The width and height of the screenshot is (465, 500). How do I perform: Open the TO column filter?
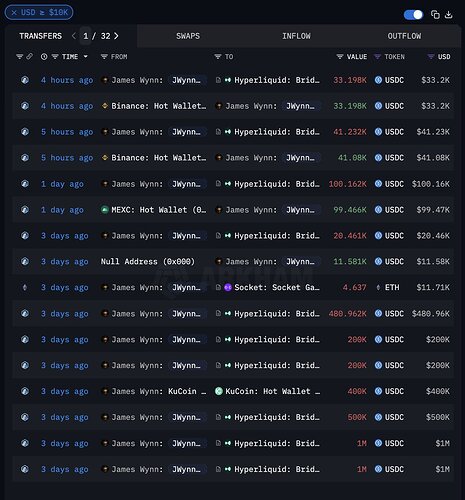(218, 57)
